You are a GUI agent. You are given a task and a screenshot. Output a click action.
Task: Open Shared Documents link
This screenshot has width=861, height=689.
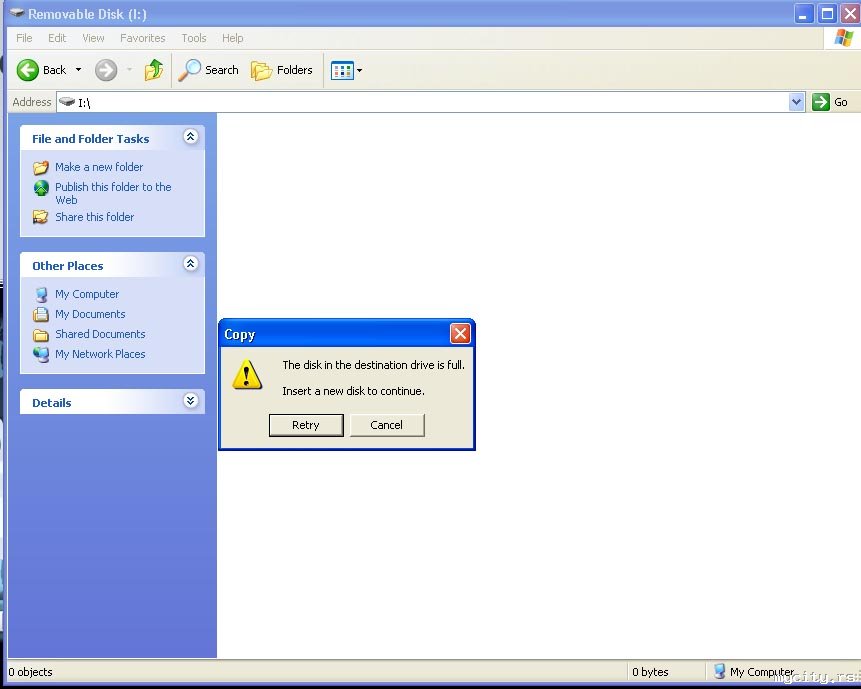click(100, 334)
